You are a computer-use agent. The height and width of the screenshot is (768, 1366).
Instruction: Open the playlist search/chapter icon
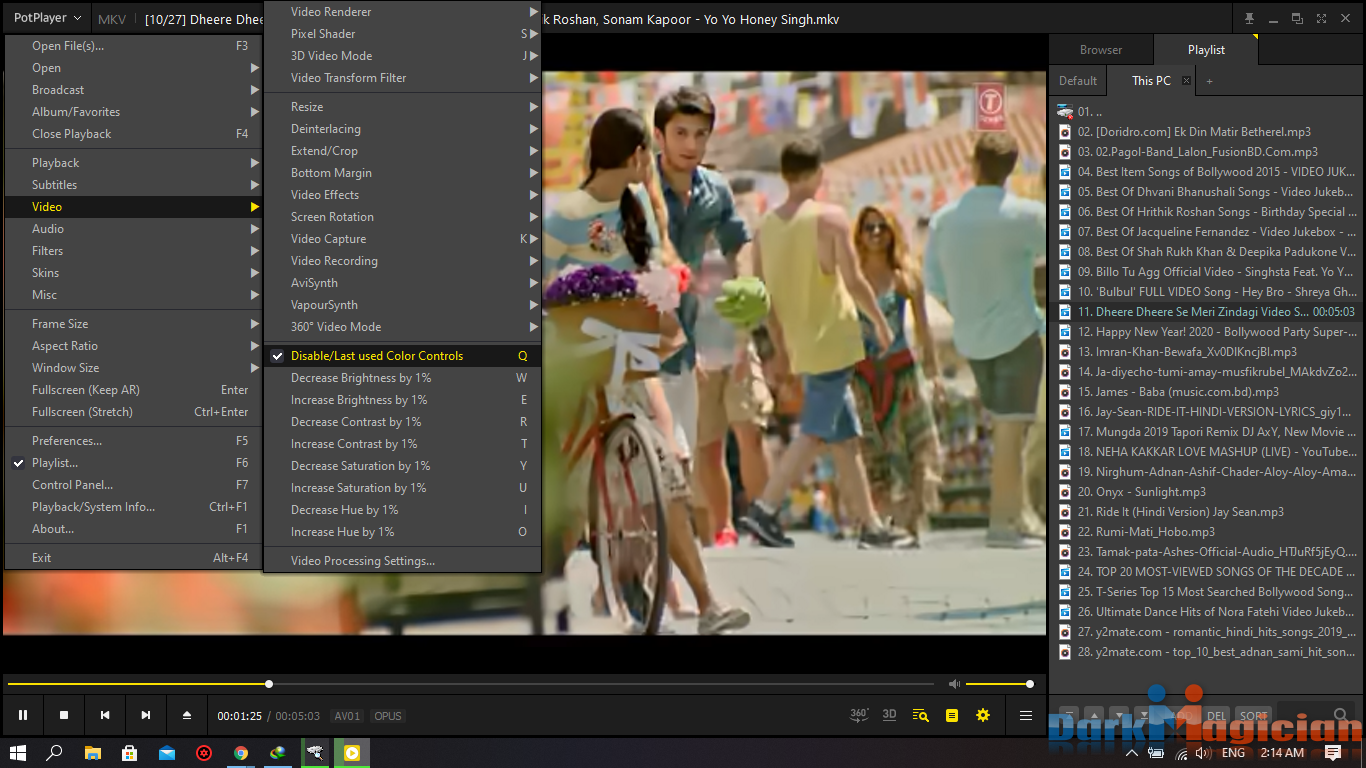[x=921, y=715]
